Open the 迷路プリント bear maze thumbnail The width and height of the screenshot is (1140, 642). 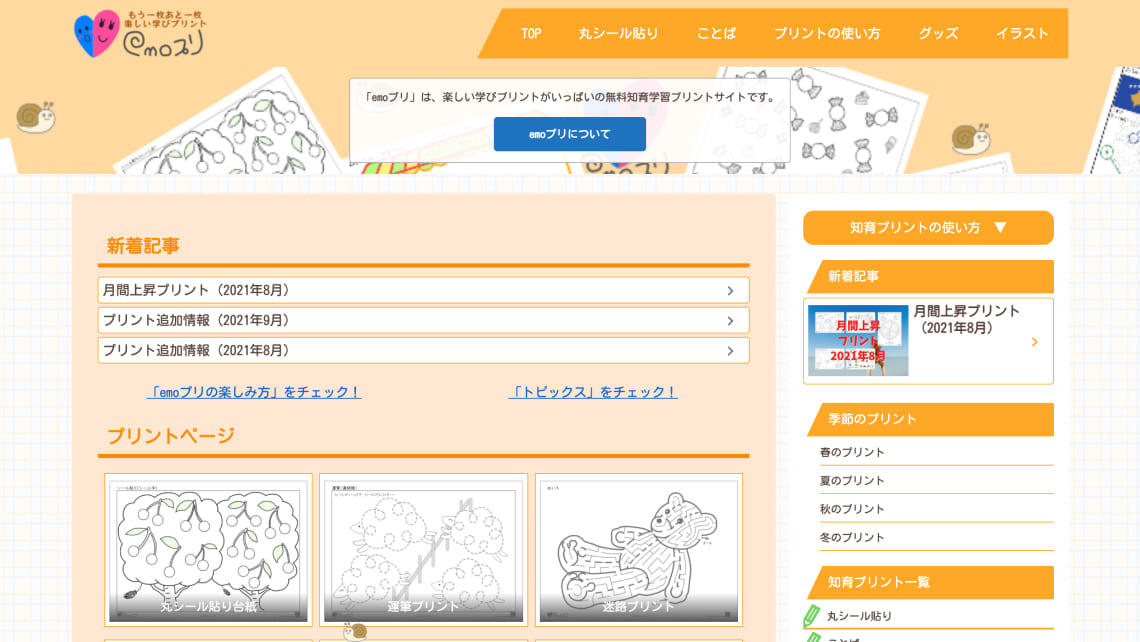(638, 550)
